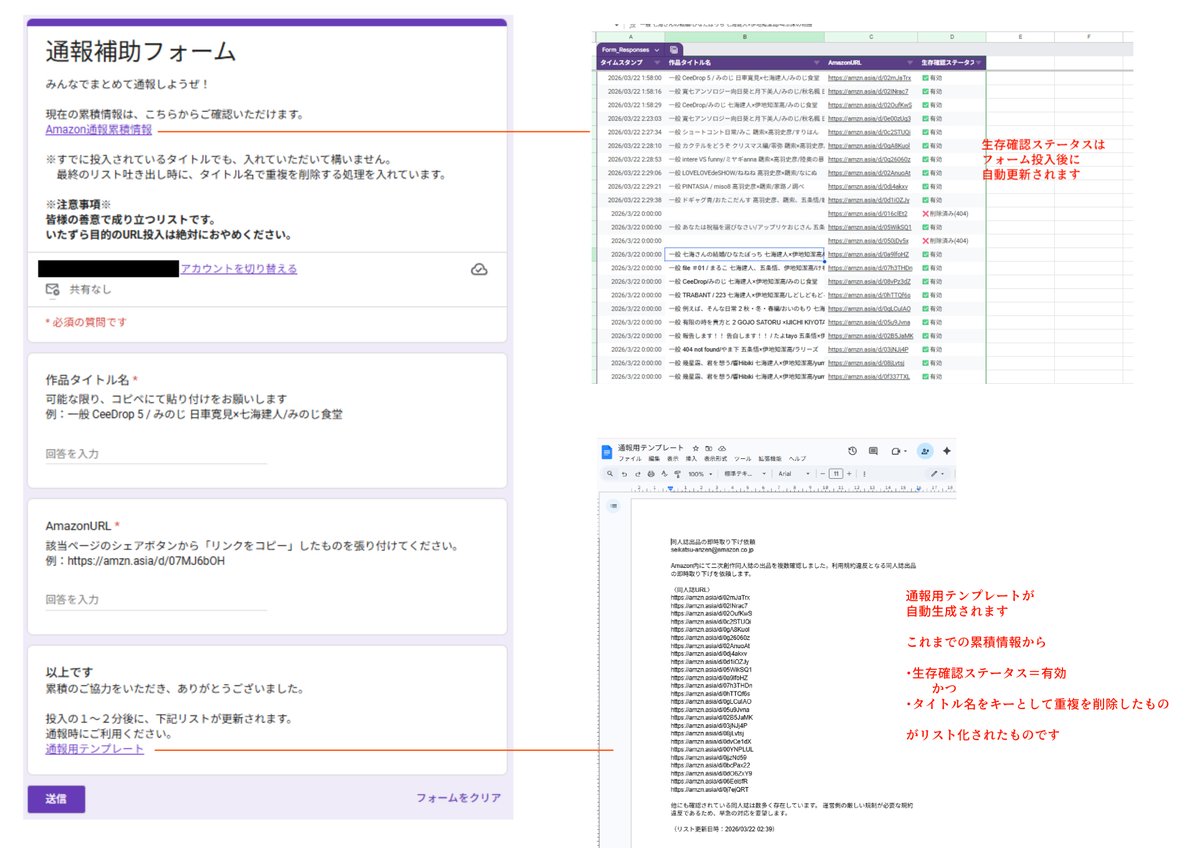This screenshot has width=1199, height=848.
Task: Check the Docs cloud save status icon
Action: 722,448
